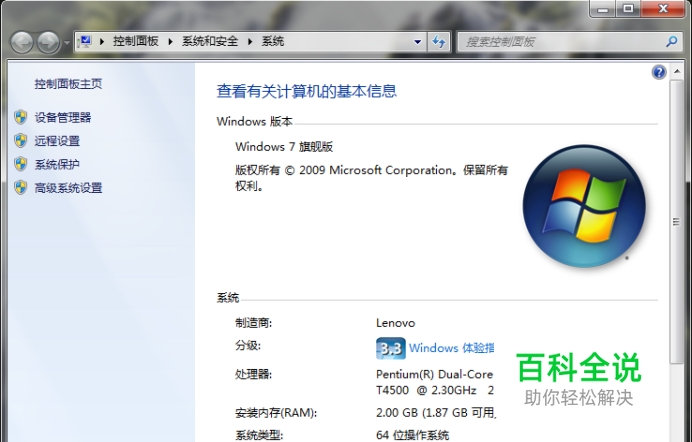Viewport: 692px width, 442px height.
Task: Click shield icon beside 高级系统设置
Action: (x=20, y=187)
